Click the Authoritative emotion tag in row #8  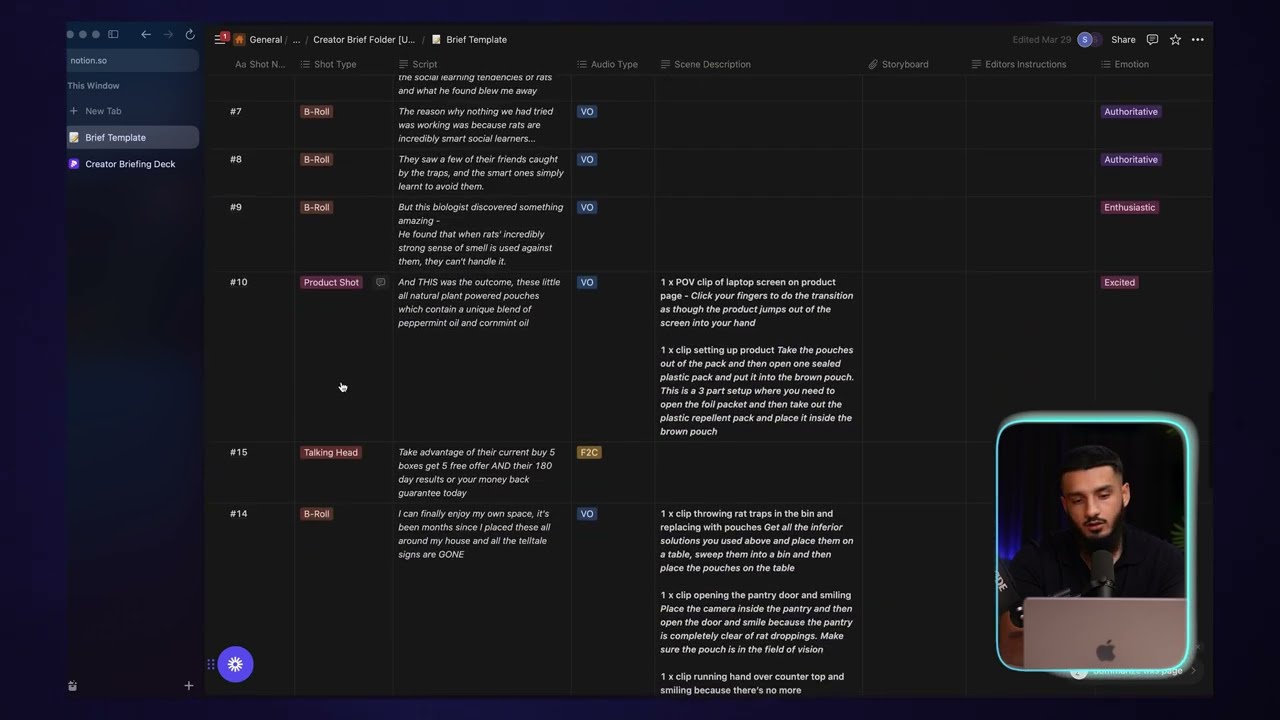coord(1131,160)
